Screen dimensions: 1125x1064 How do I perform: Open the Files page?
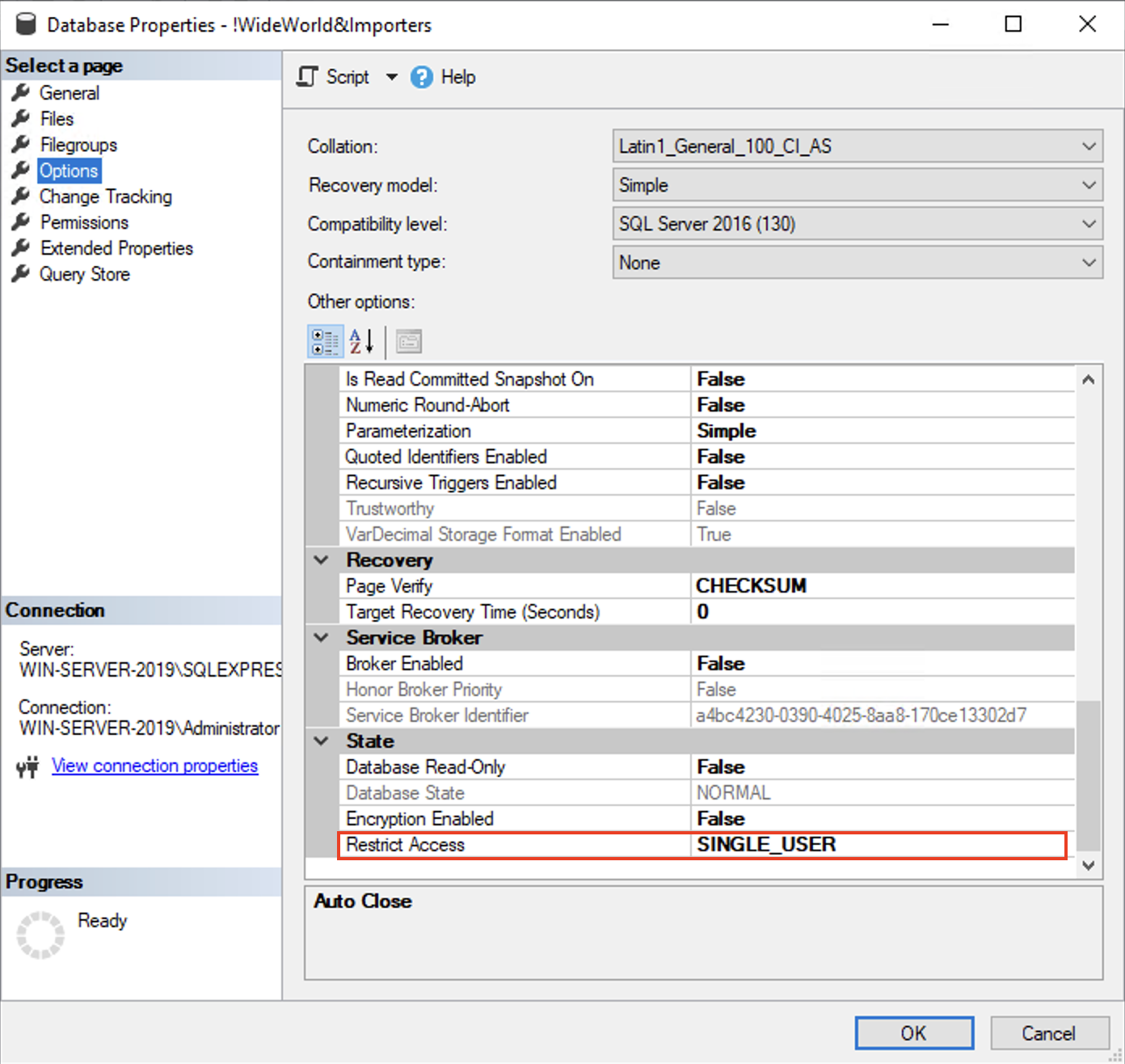[57, 119]
